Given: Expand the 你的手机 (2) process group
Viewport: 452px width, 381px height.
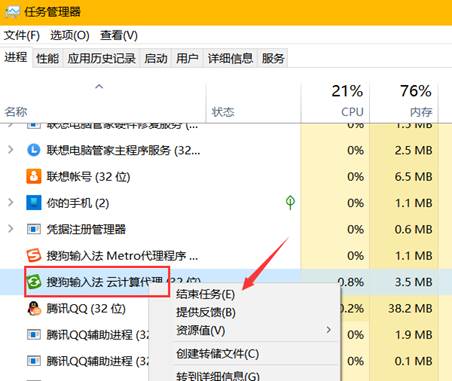Looking at the screenshot, I should click(x=10, y=203).
